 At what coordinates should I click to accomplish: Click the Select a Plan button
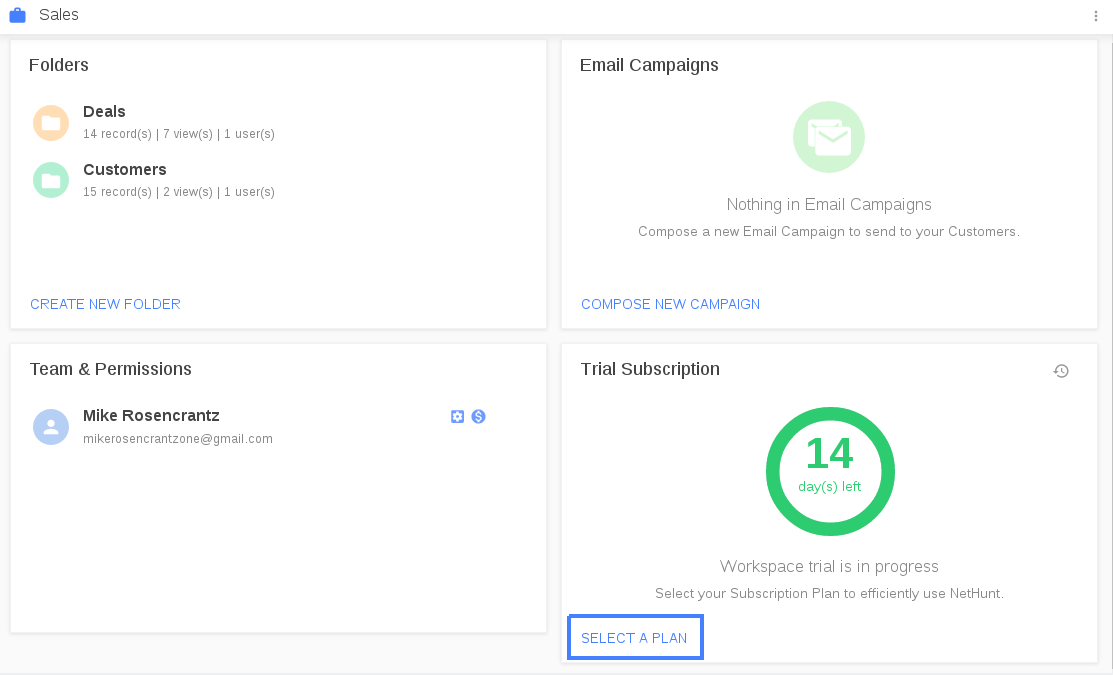pos(635,637)
